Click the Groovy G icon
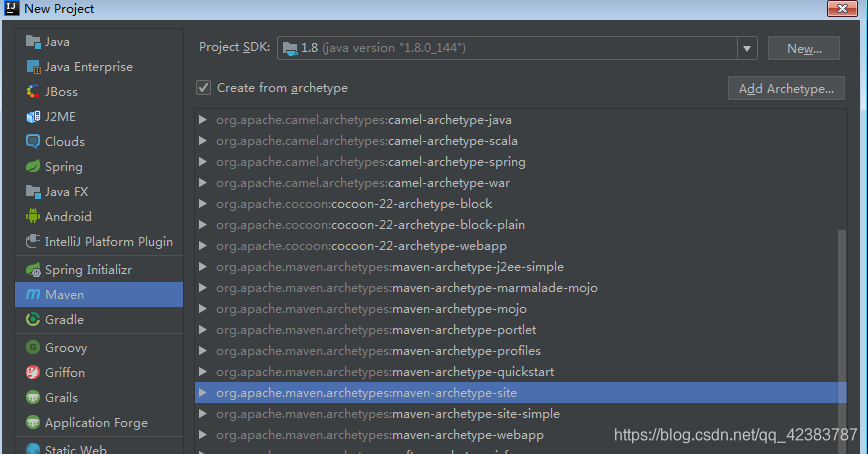Viewport: 868px width, 454px height. [x=33, y=347]
